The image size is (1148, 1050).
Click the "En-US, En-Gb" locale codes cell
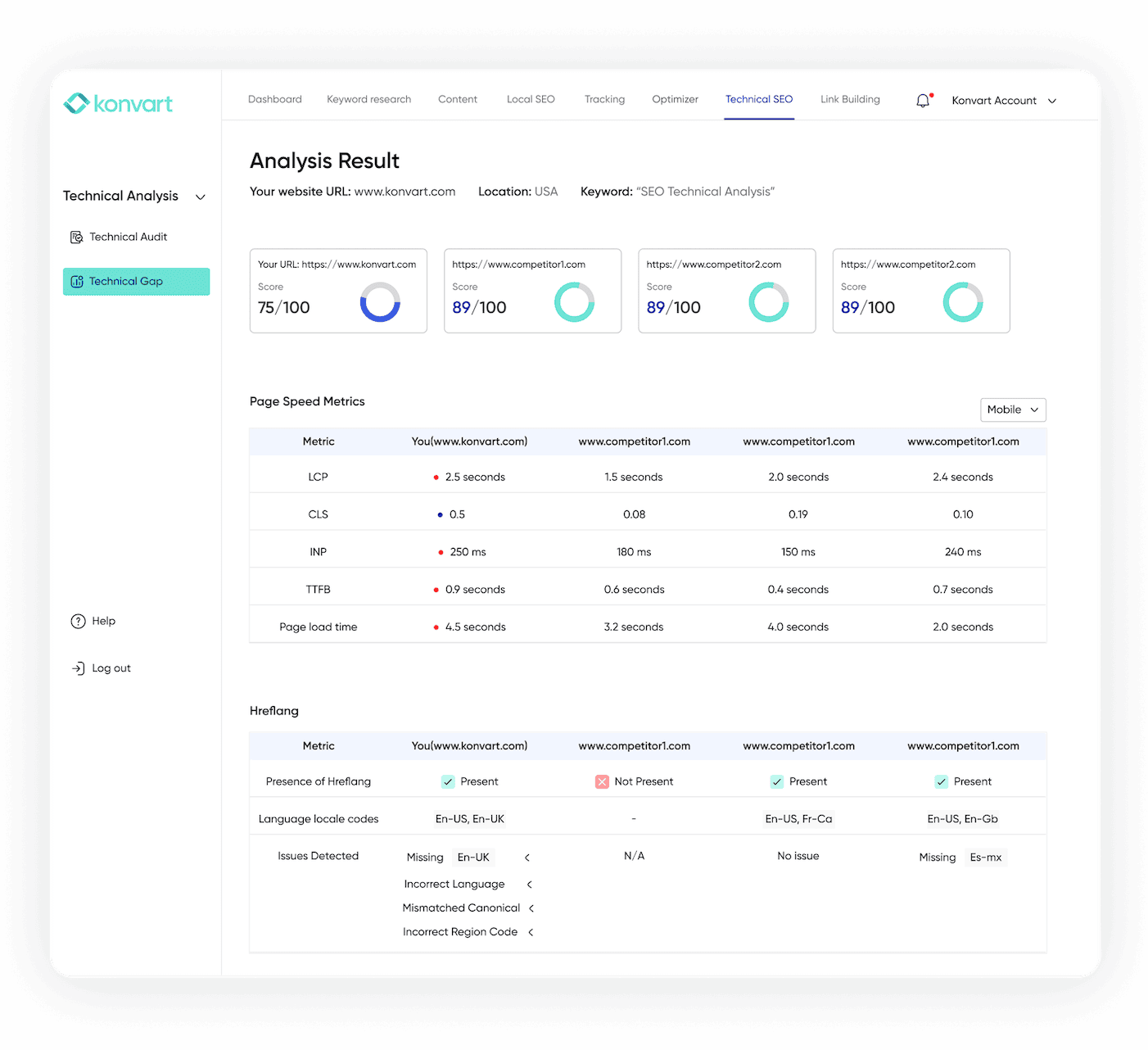[x=963, y=819]
